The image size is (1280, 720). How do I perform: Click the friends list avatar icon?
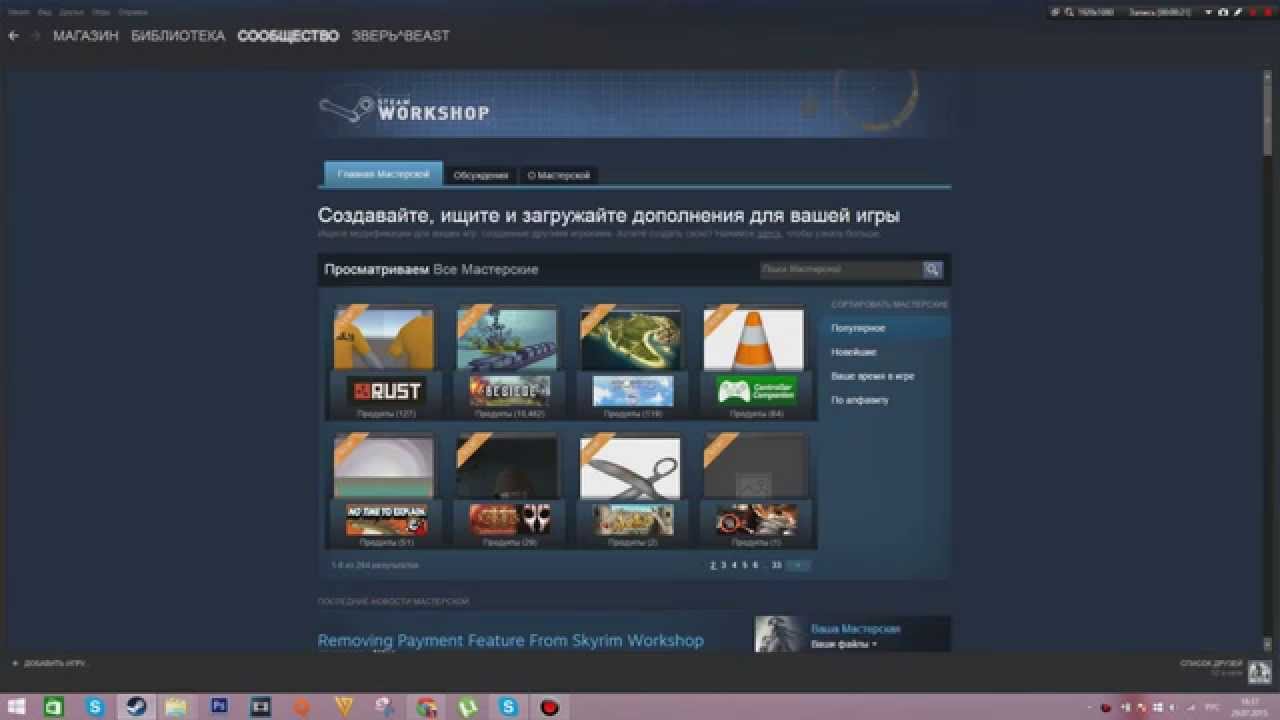tap(1259, 672)
